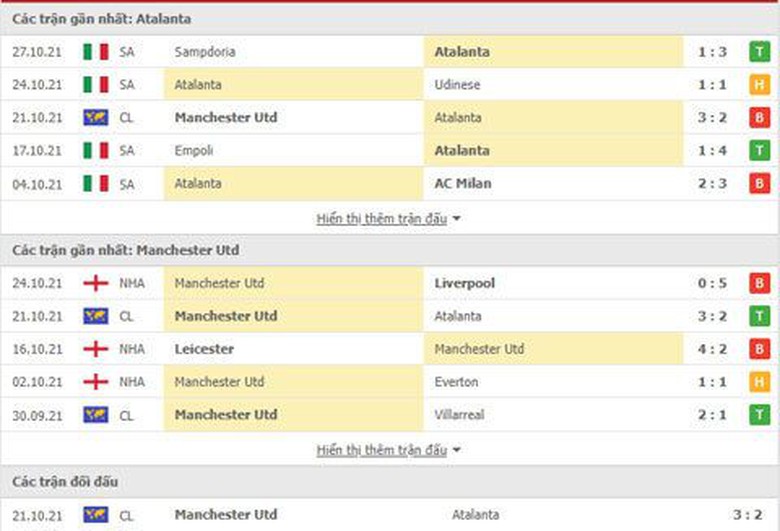Click green T result badge for Sampdoria match

[x=759, y=52]
